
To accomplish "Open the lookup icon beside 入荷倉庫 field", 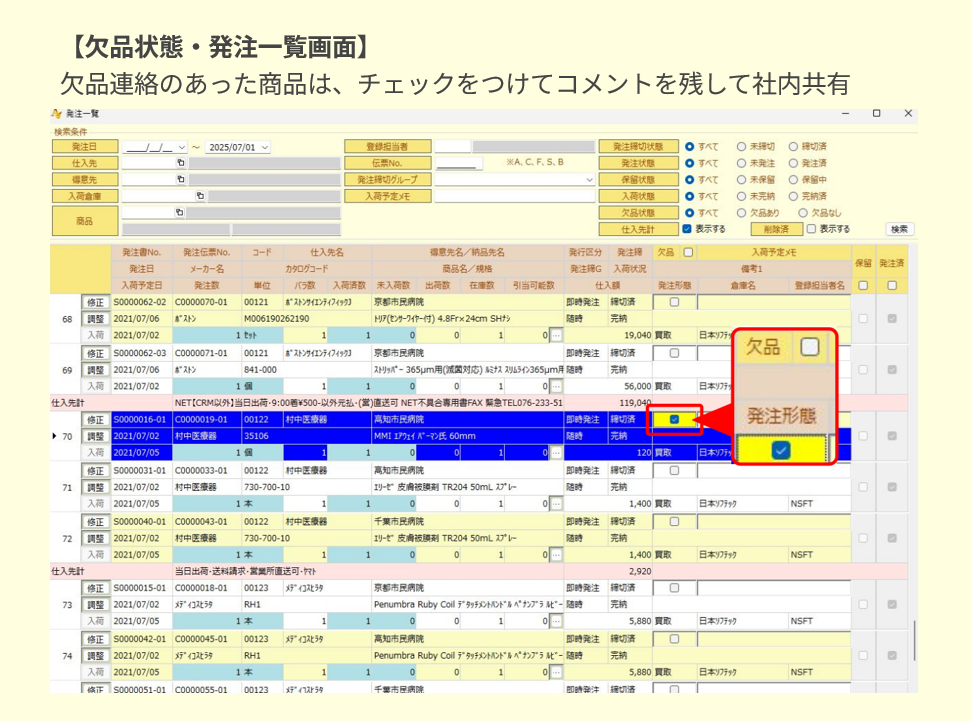I will click(200, 196).
